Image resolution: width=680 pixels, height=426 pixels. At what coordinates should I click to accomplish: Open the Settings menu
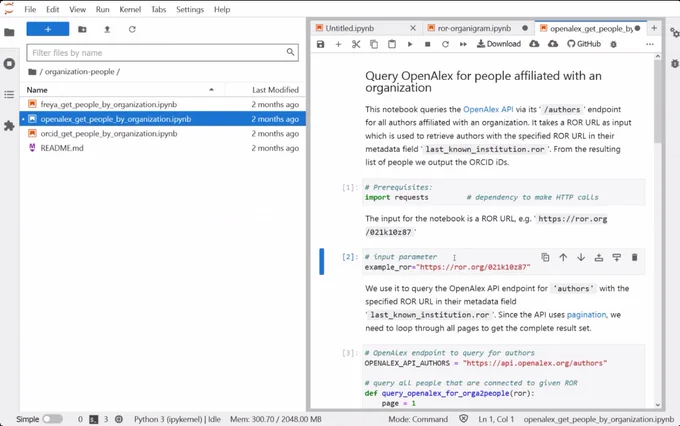tap(190, 9)
